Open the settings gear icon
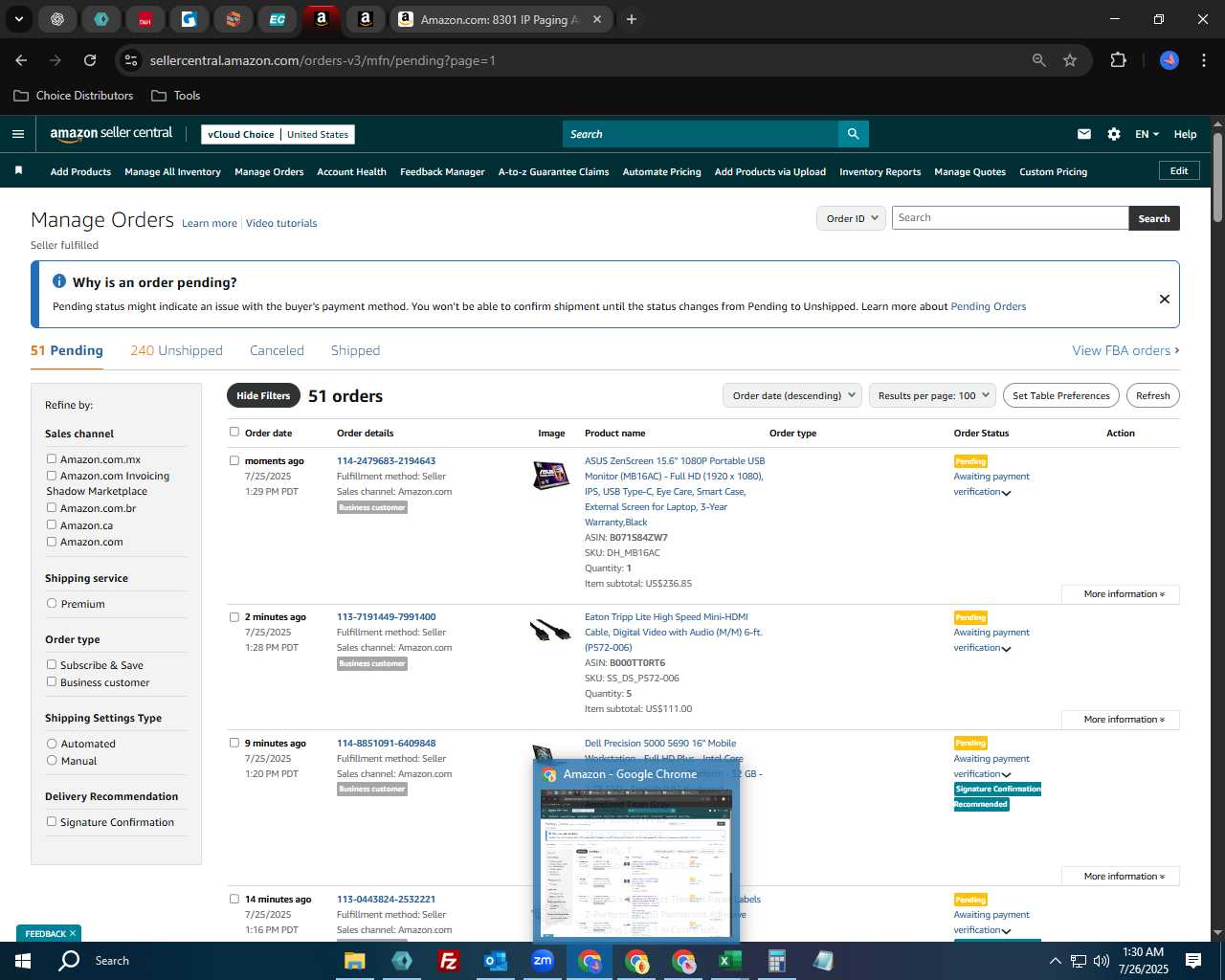The height and width of the screenshot is (980, 1225). point(1114,134)
